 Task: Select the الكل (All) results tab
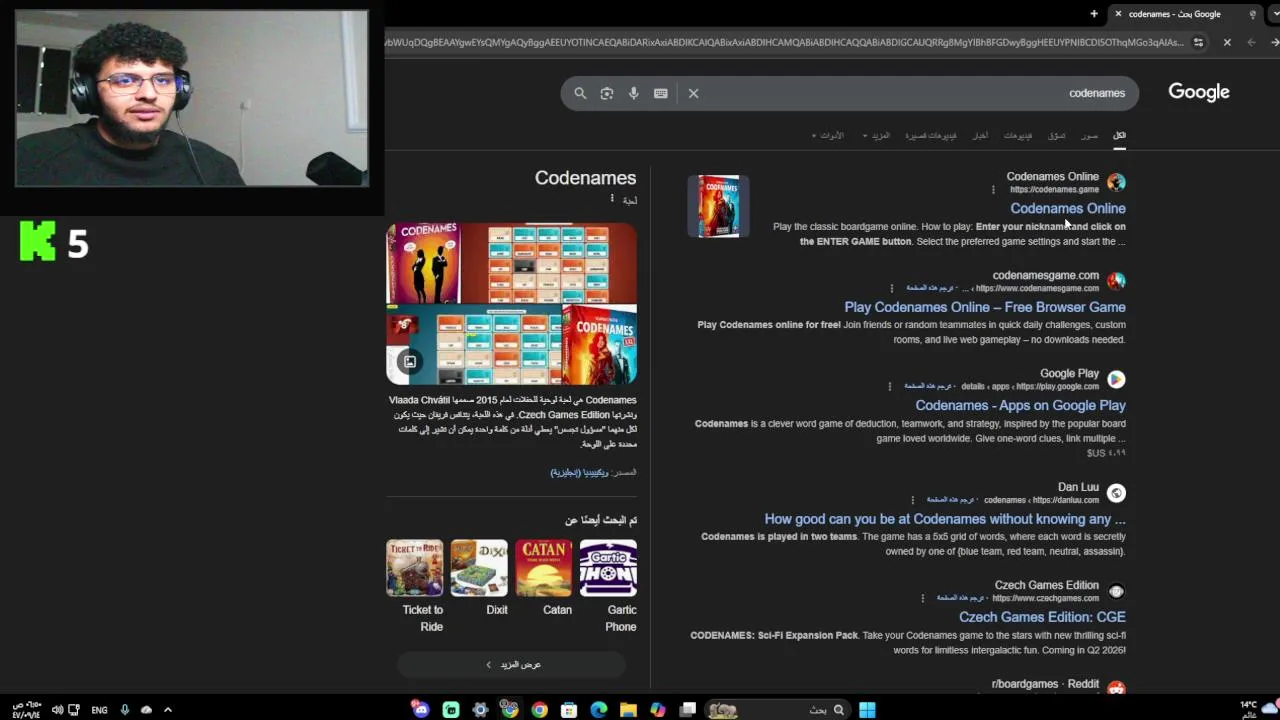[x=1119, y=135]
